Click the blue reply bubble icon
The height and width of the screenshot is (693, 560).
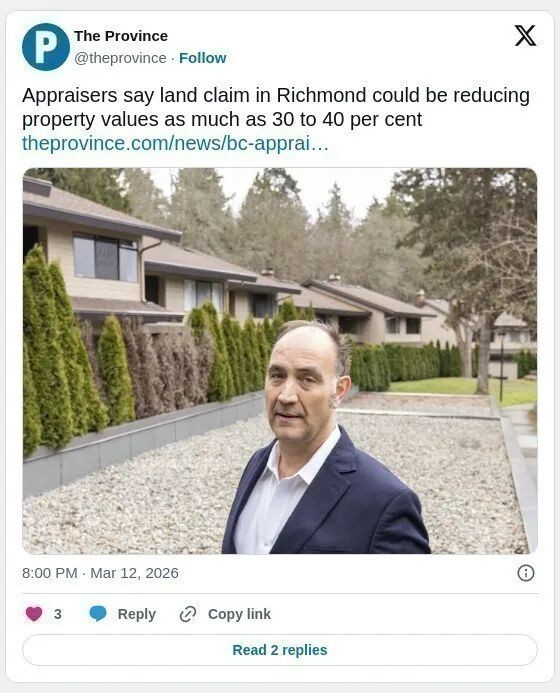point(98,614)
